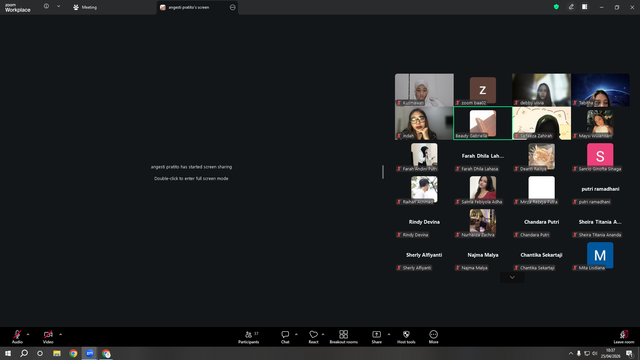Open Google Chrome from taskbar
Viewport: 640px width, 360px height.
coord(73,353)
